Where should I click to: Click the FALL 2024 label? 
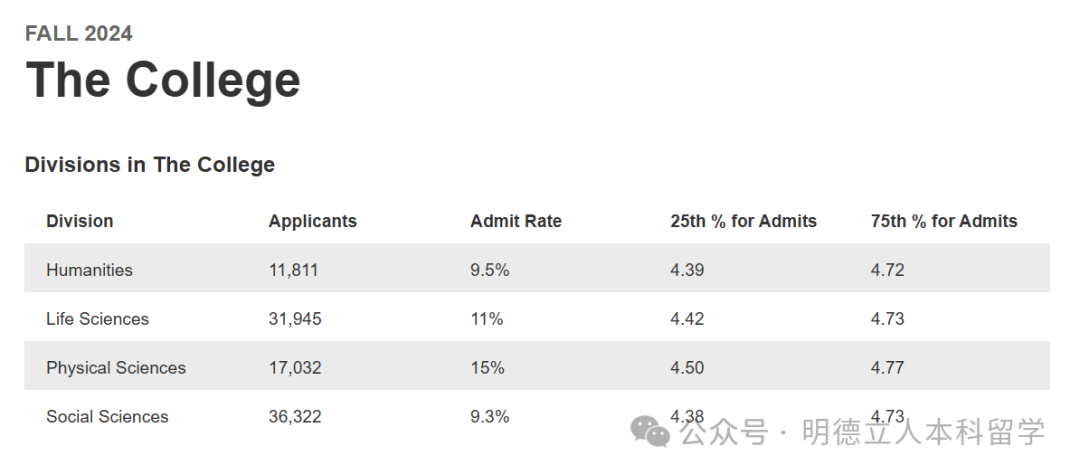(79, 34)
